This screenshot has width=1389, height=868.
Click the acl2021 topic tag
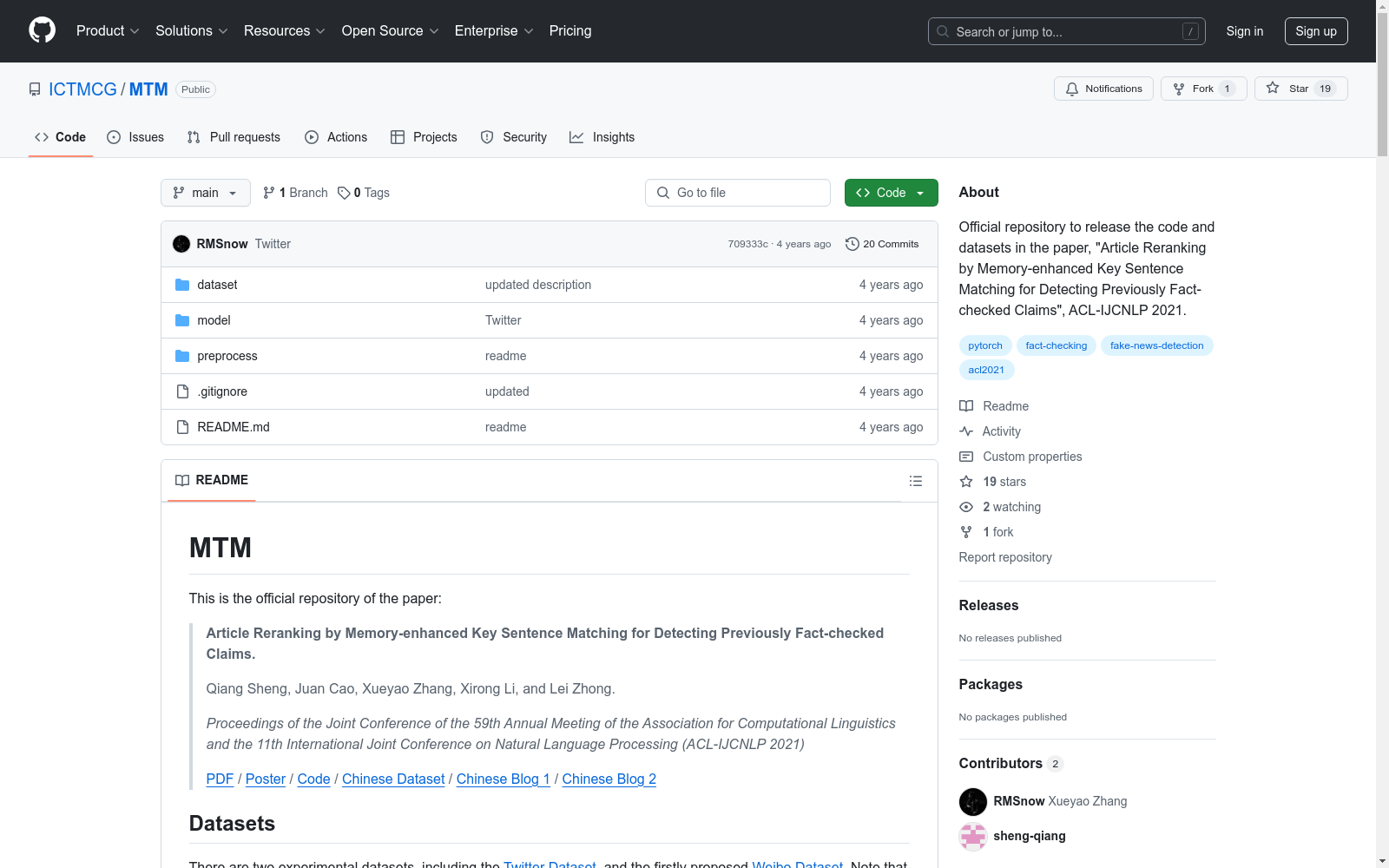986,370
